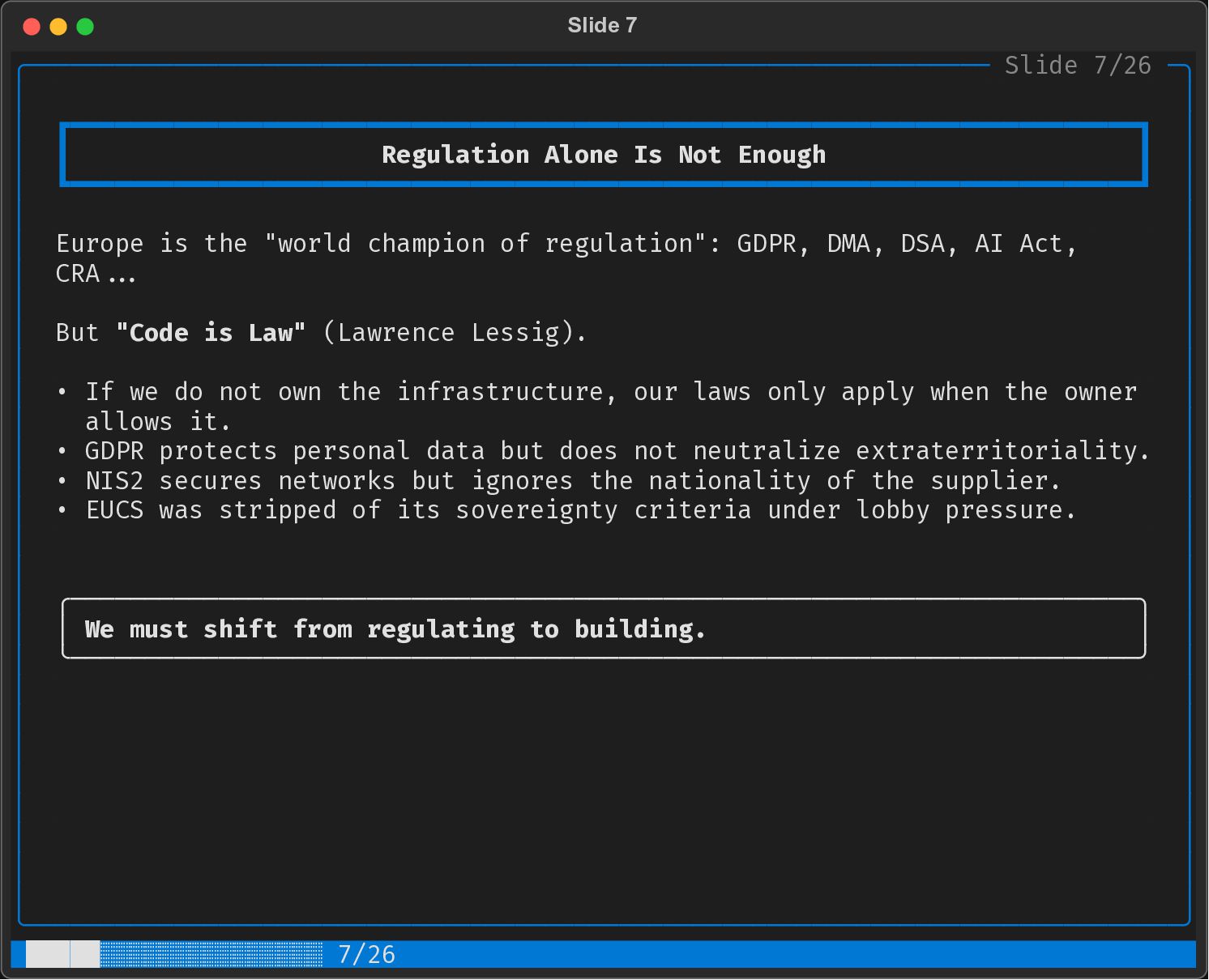
Task: Click the "7/26" page number in status bar
Action: click(x=366, y=955)
